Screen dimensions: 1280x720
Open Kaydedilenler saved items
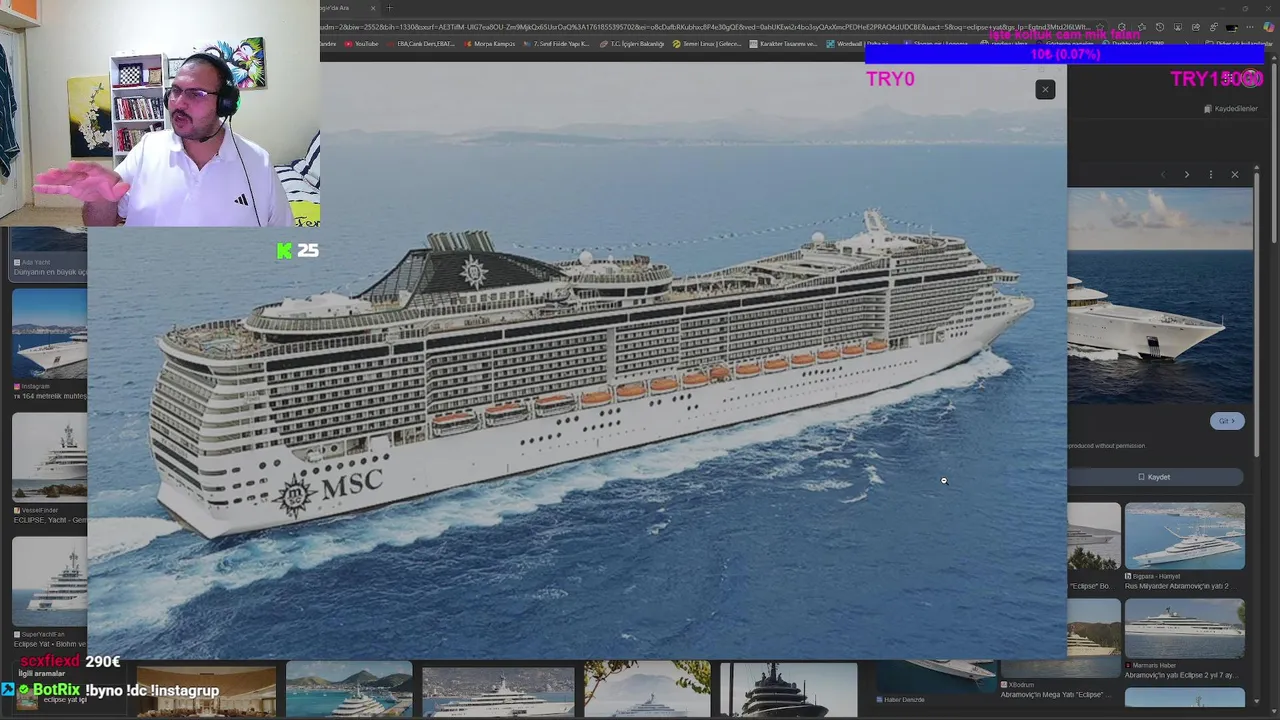pos(1230,109)
